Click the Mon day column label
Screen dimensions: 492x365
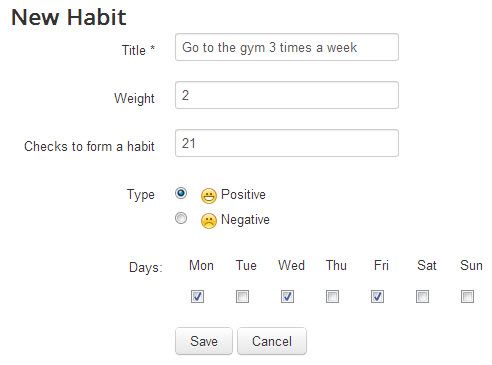(201, 266)
